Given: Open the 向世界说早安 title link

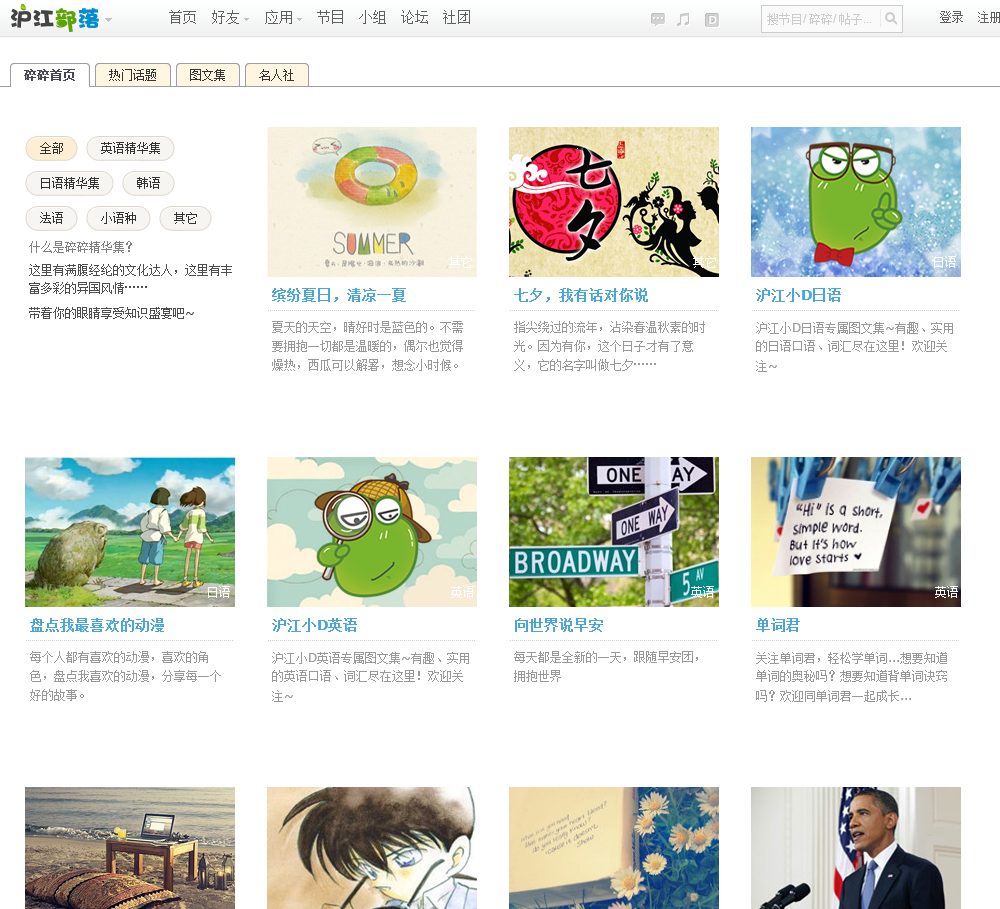Looking at the screenshot, I should click(x=559, y=625).
